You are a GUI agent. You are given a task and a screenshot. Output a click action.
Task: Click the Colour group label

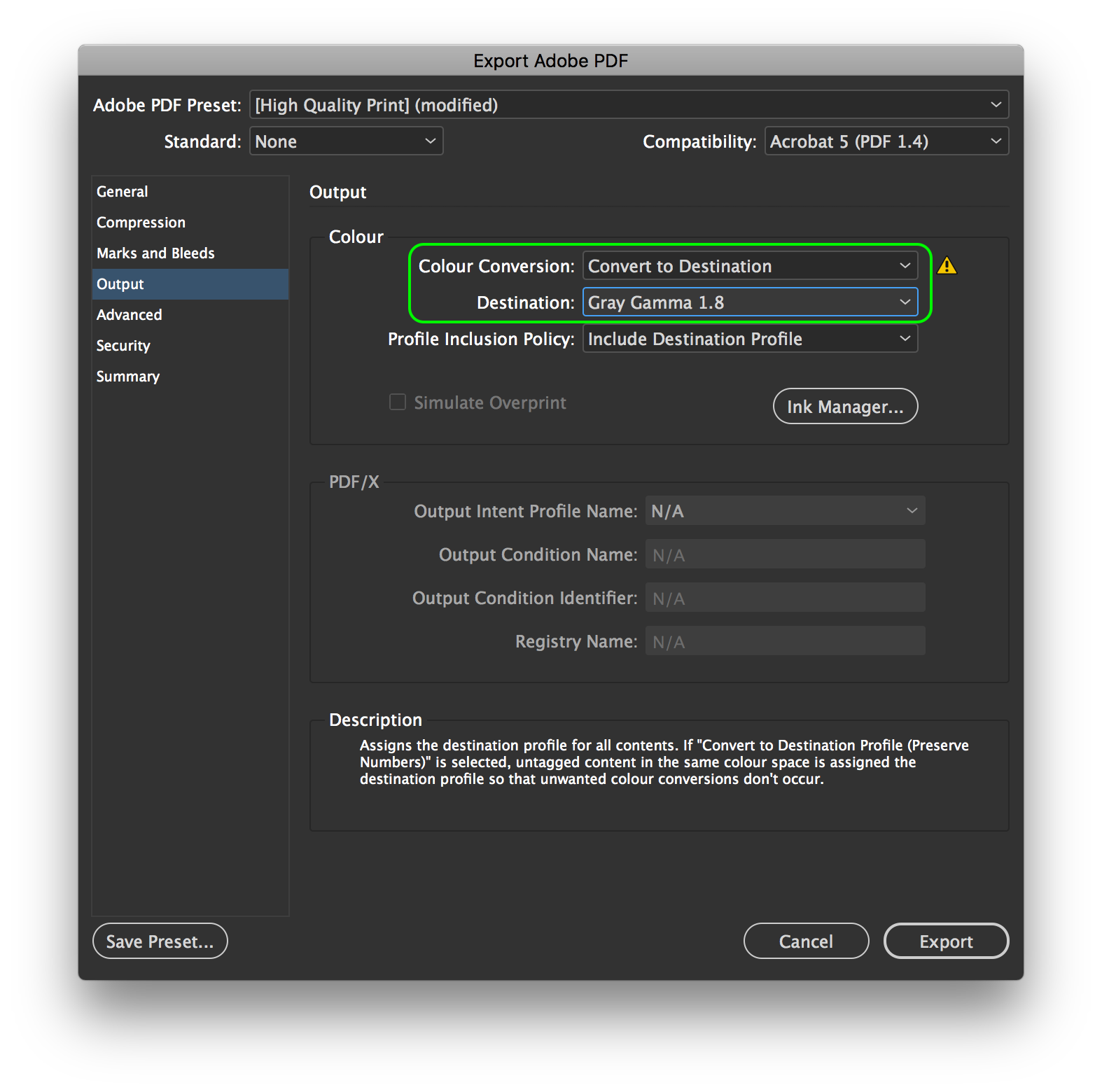pyautogui.click(x=356, y=237)
